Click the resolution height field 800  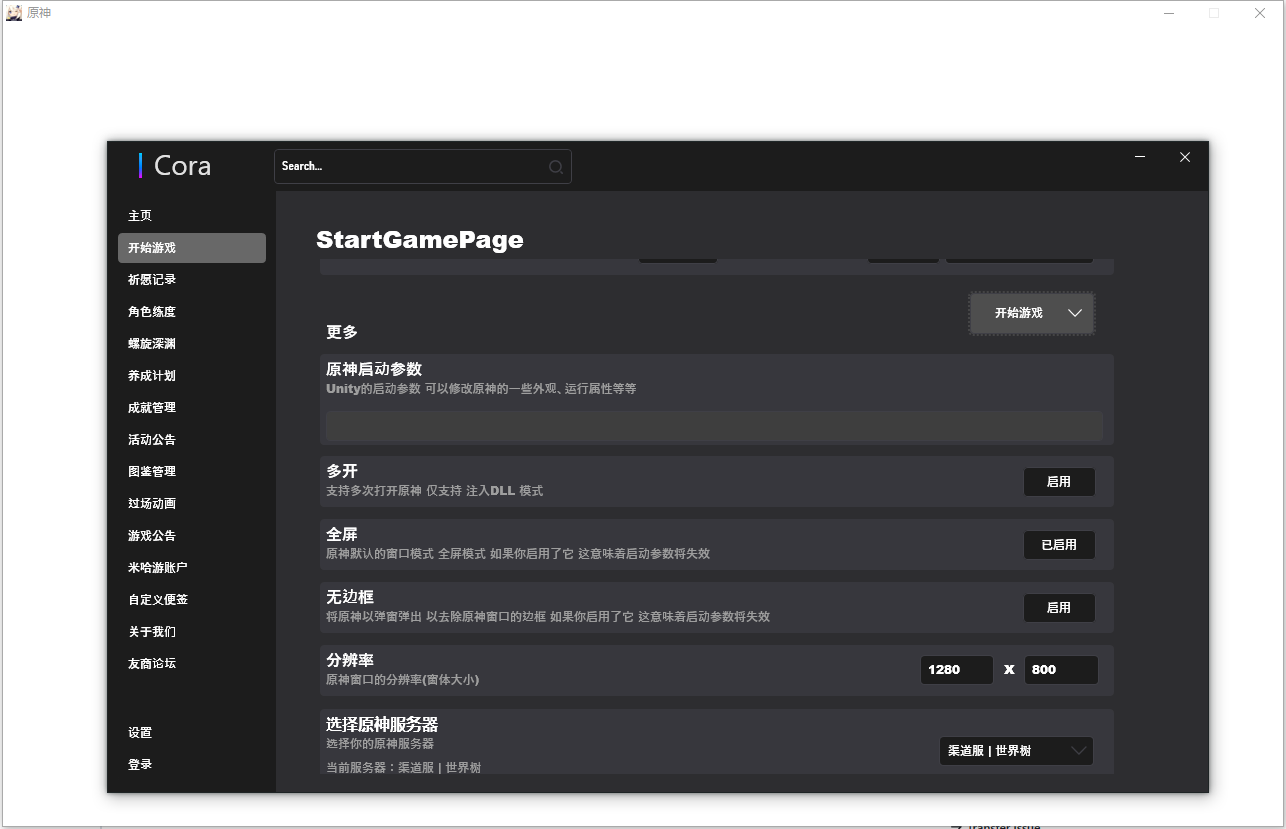click(1061, 670)
